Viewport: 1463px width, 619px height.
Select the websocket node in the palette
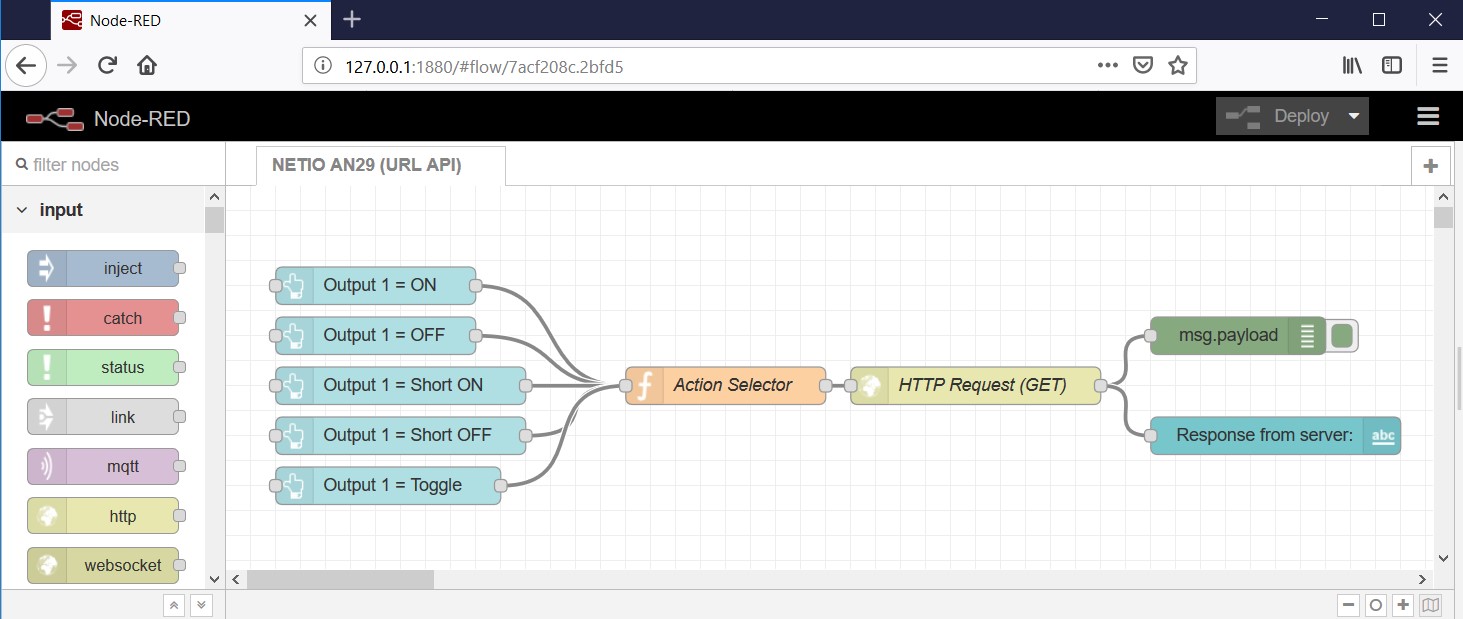pos(104,565)
